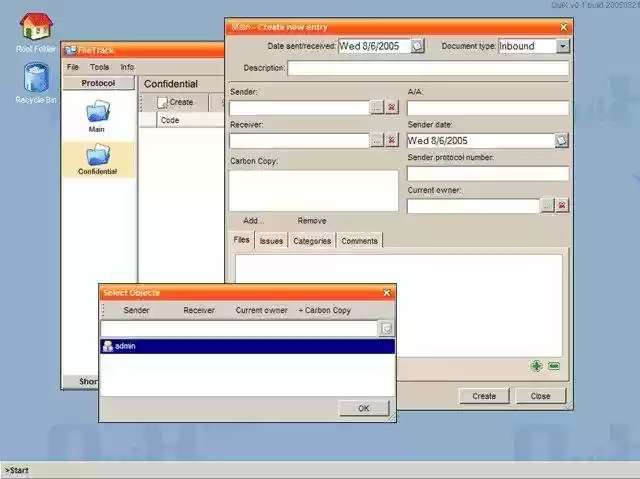Image resolution: width=640 pixels, height=479 pixels.
Task: Clear the Sender field with red icon
Action: (392, 108)
